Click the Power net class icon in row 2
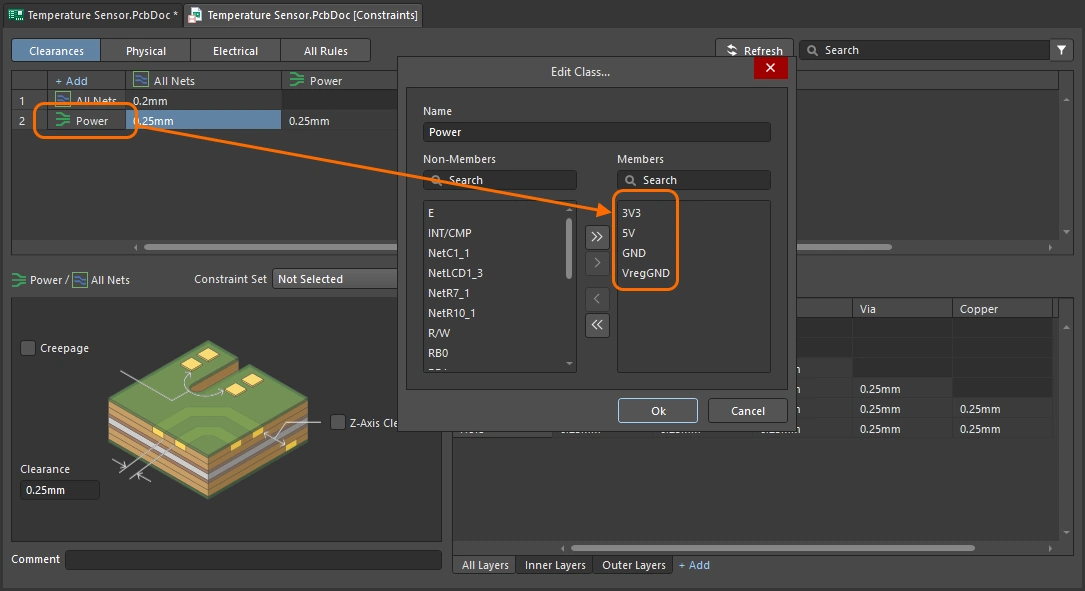Screen dimensions: 1085x591 coord(64,121)
